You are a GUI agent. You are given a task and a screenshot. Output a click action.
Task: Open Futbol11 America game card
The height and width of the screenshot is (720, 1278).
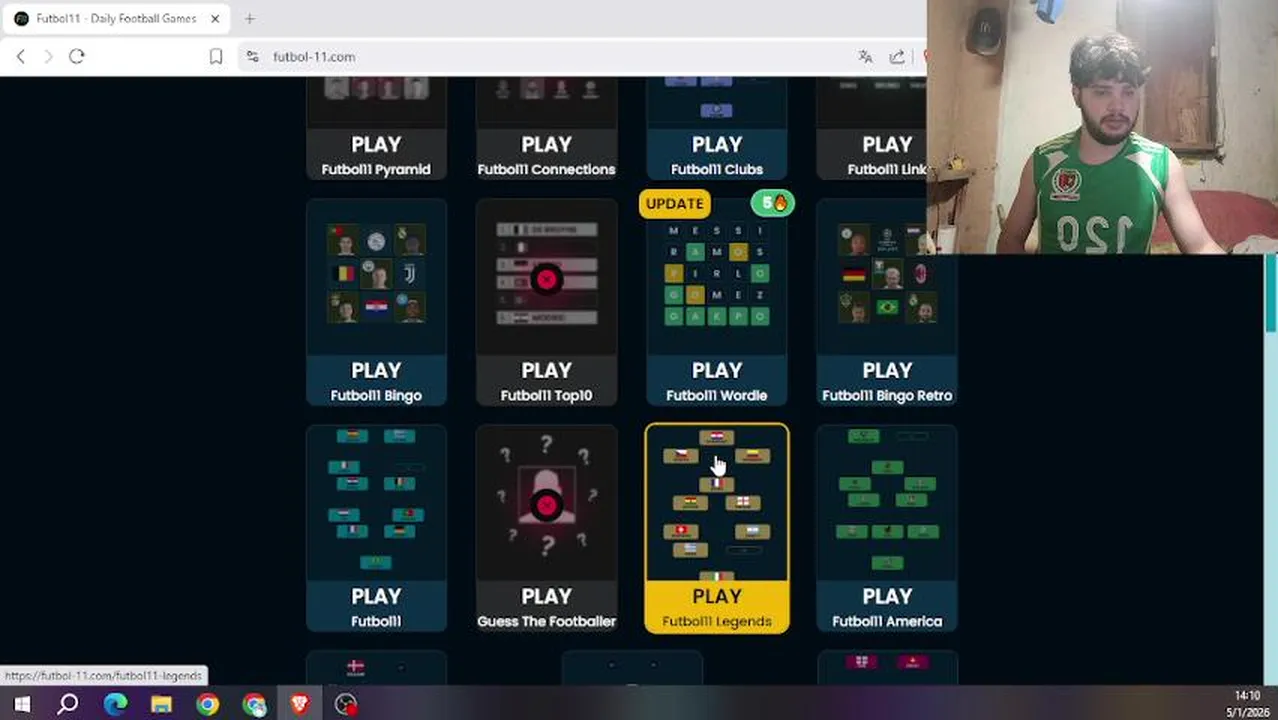coord(887,528)
